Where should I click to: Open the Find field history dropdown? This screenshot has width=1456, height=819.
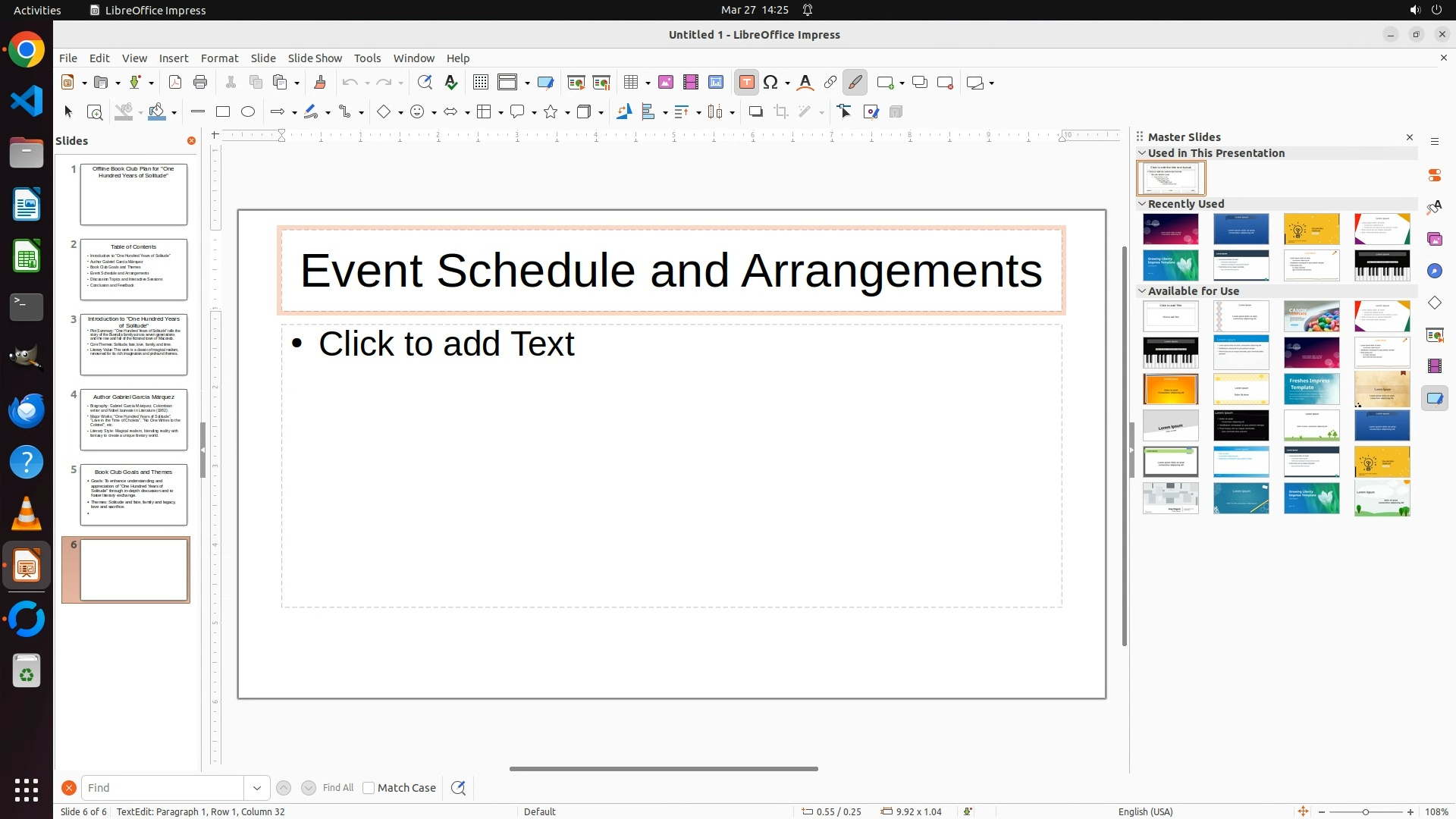click(x=257, y=788)
